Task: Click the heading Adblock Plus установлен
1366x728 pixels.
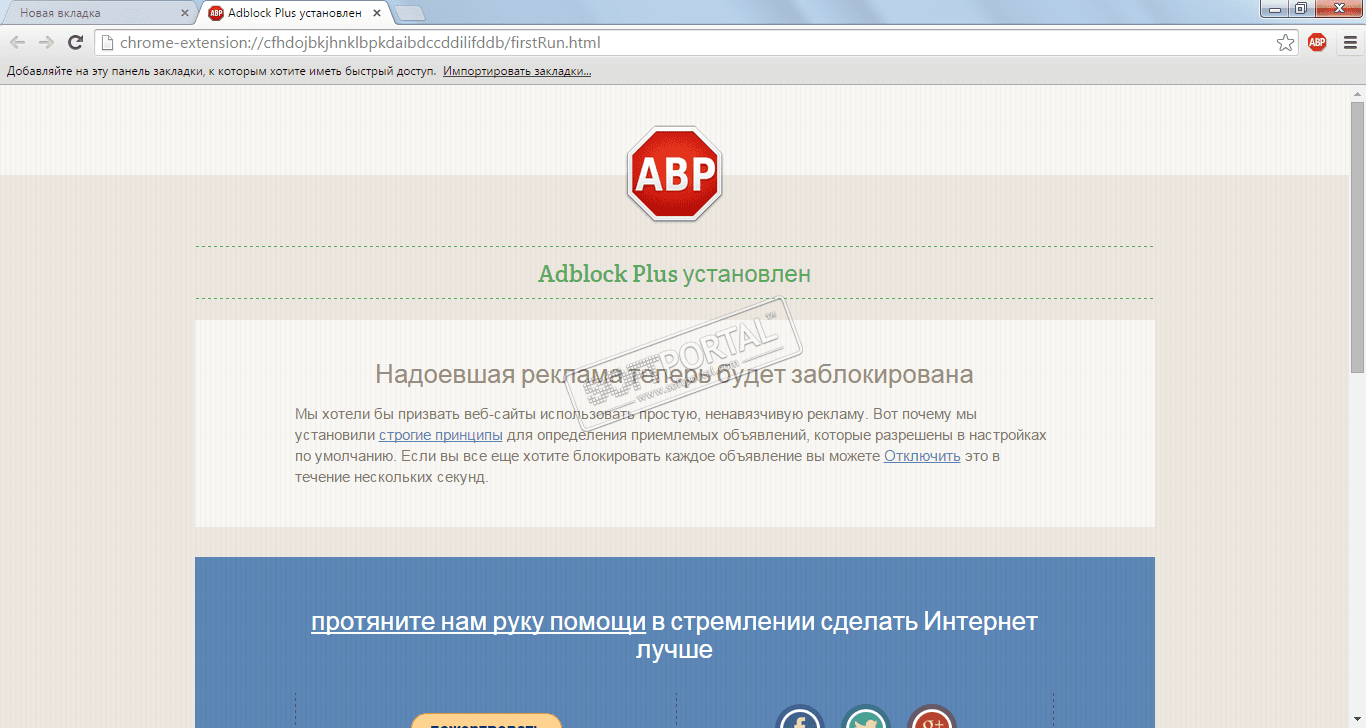Action: click(x=674, y=273)
